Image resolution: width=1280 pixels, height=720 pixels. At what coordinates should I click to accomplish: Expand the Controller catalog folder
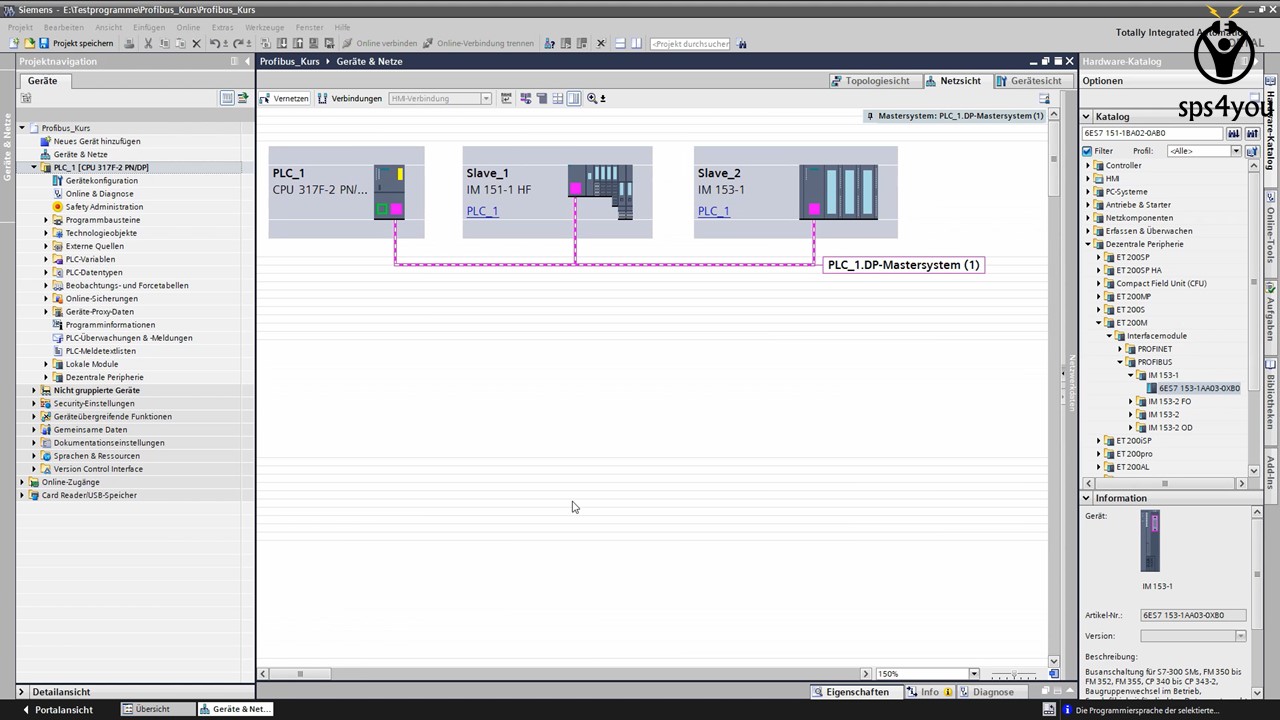pyautogui.click(x=1088, y=166)
